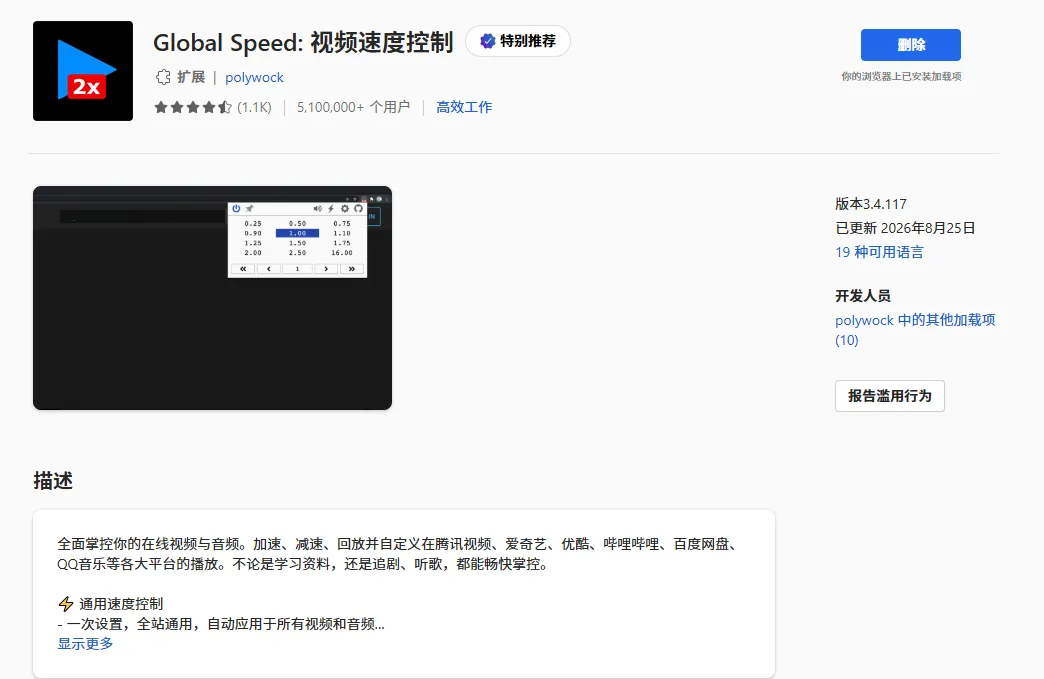The image size is (1044, 679).
Task: Open the polywock developer link near title
Action: click(x=254, y=77)
